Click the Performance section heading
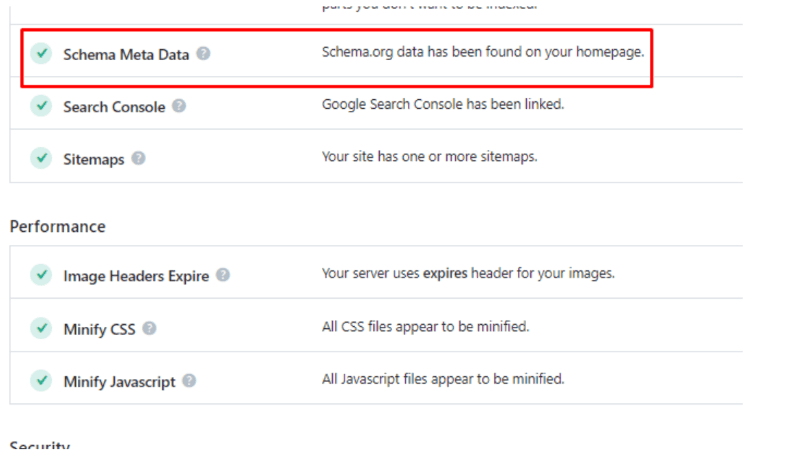 pos(58,226)
